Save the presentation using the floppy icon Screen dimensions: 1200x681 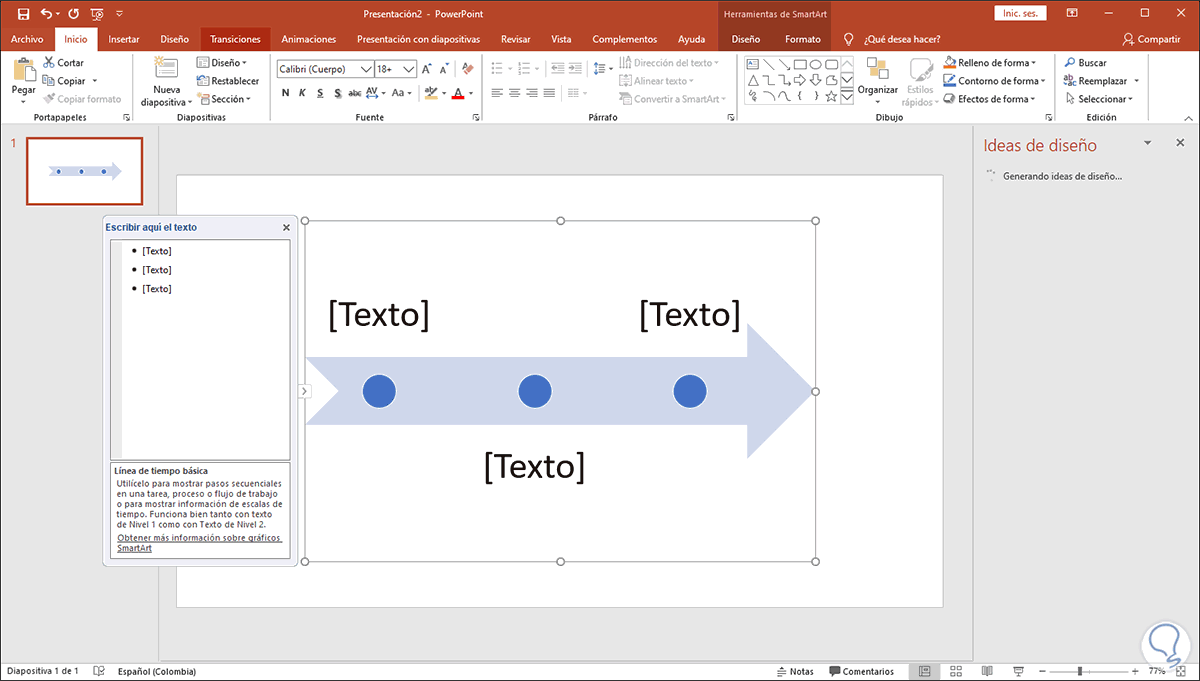tap(24, 14)
